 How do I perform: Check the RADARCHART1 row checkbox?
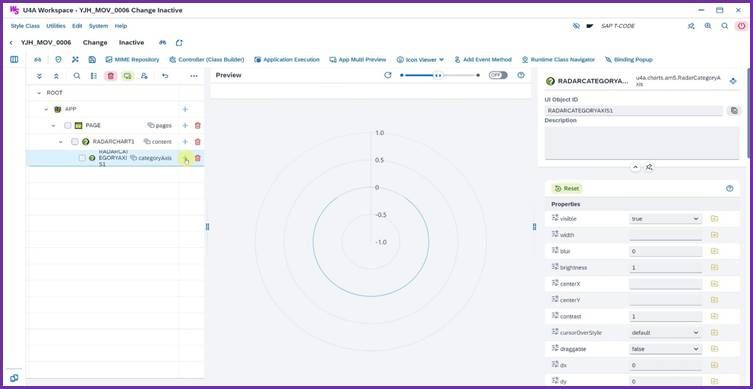[75, 142]
